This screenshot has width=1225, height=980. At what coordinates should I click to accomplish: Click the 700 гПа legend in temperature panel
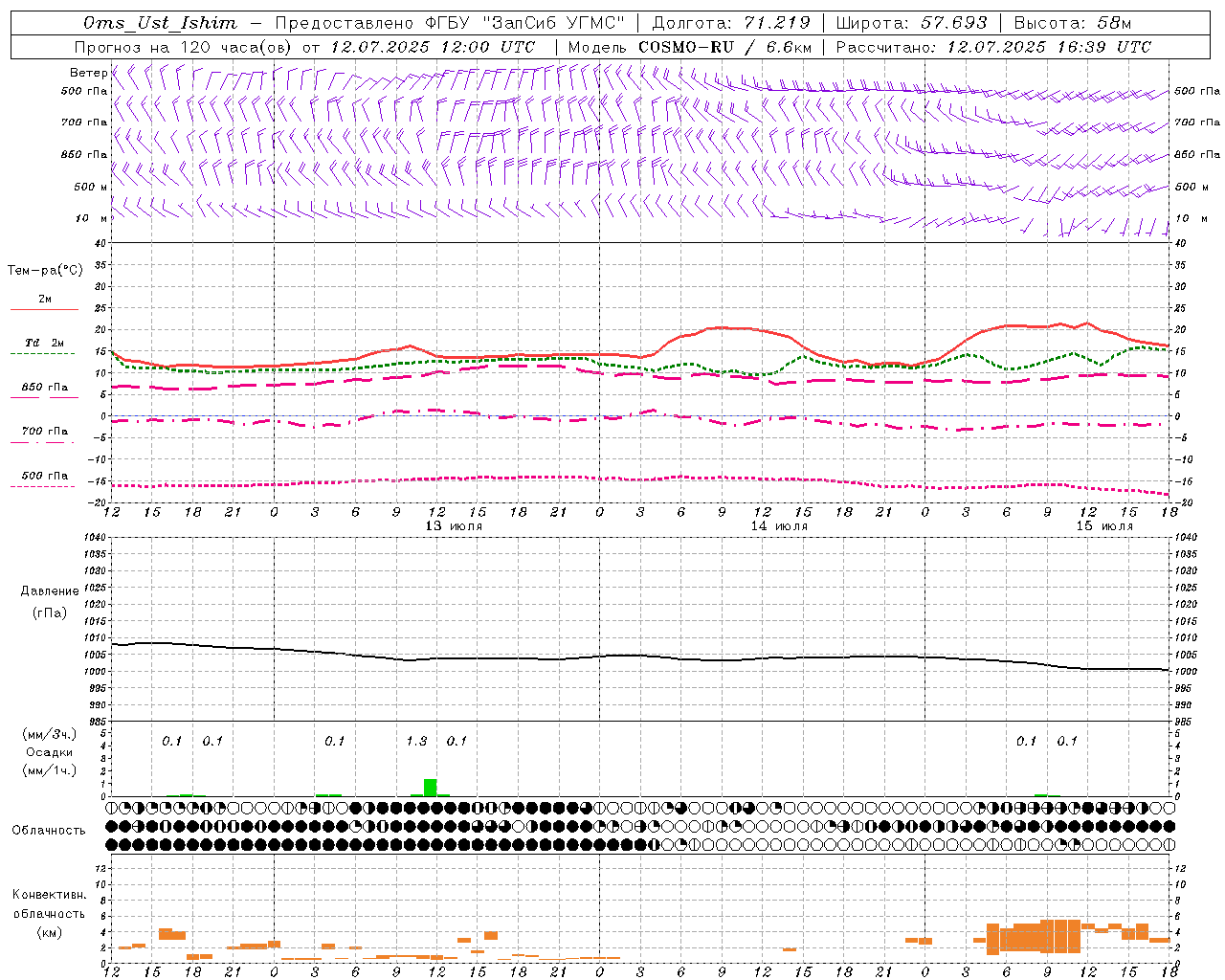point(43,435)
